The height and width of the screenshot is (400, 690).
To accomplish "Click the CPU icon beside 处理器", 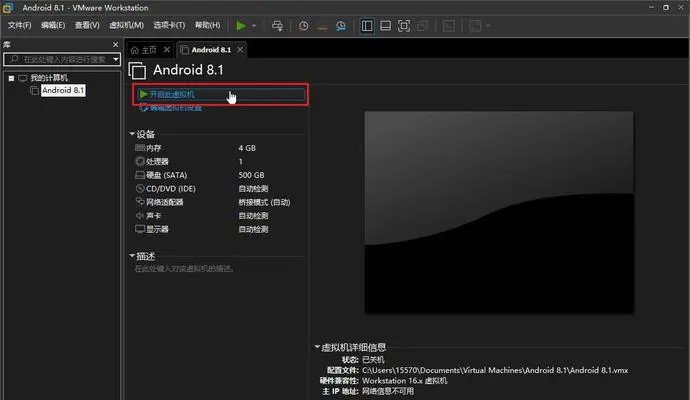I will click(140, 161).
